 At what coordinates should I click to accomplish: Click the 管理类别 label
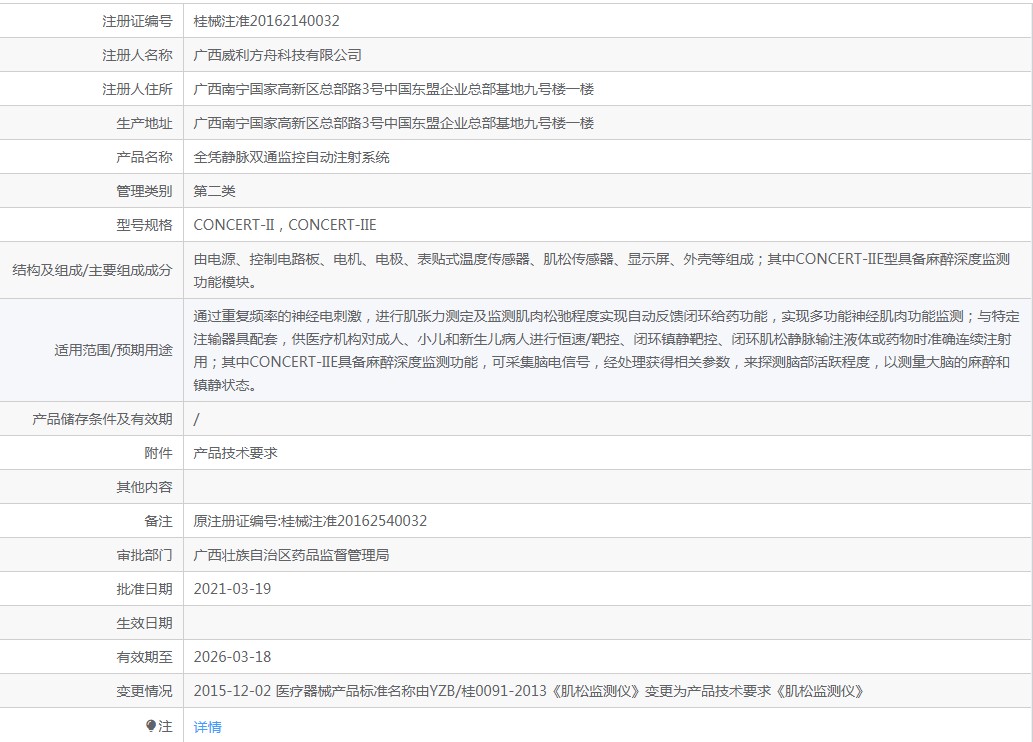pos(144,191)
